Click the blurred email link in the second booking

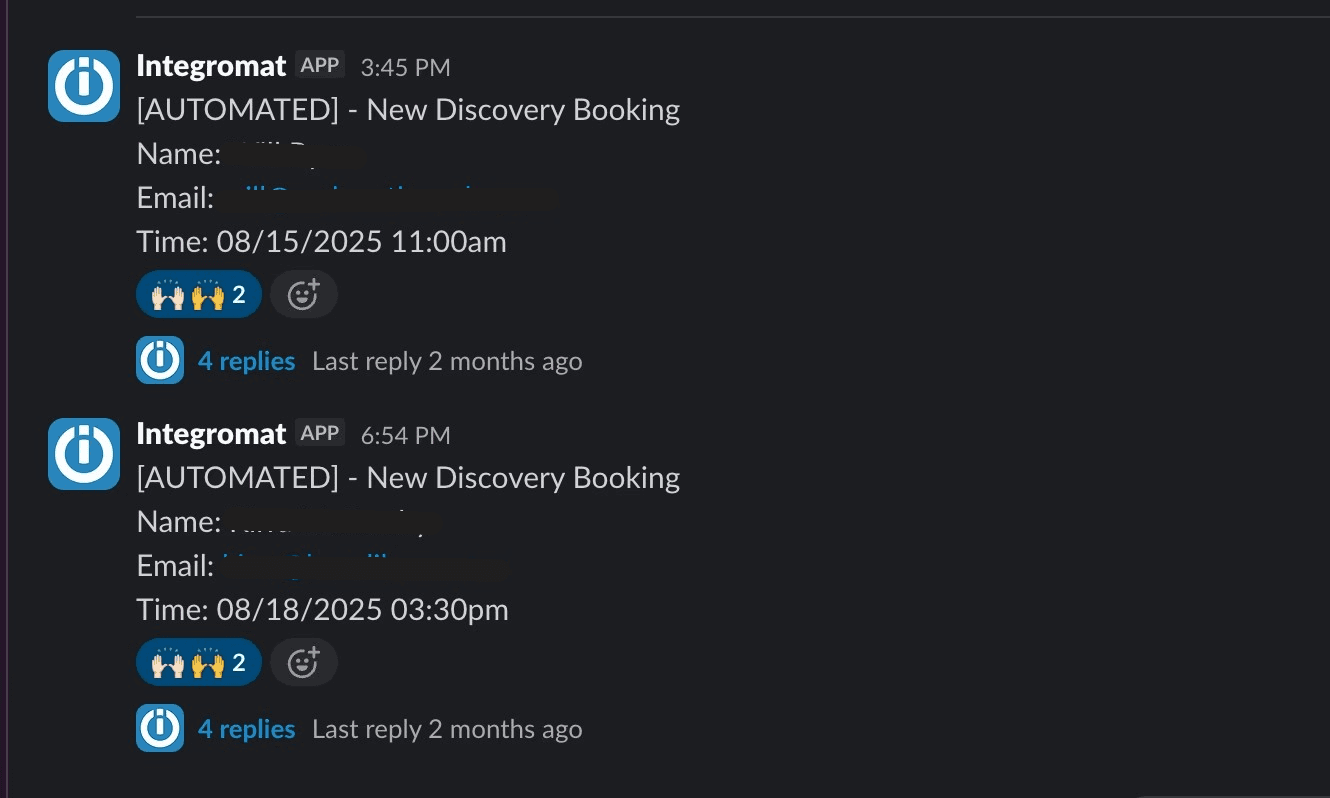tap(361, 566)
